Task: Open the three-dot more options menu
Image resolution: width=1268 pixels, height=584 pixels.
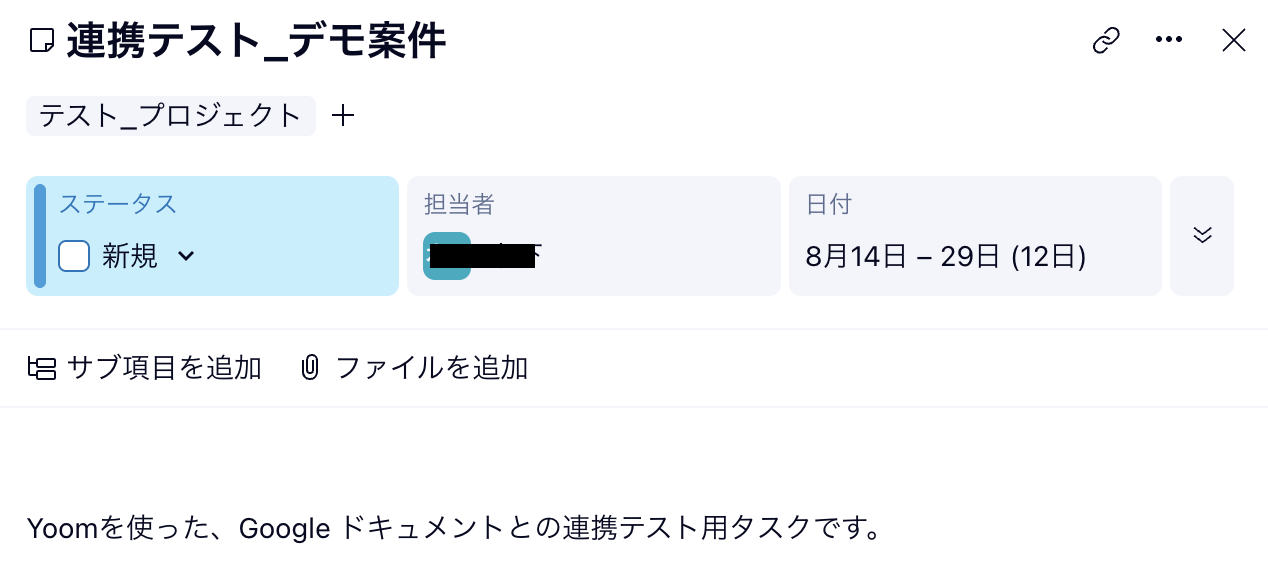Action: (x=1169, y=40)
